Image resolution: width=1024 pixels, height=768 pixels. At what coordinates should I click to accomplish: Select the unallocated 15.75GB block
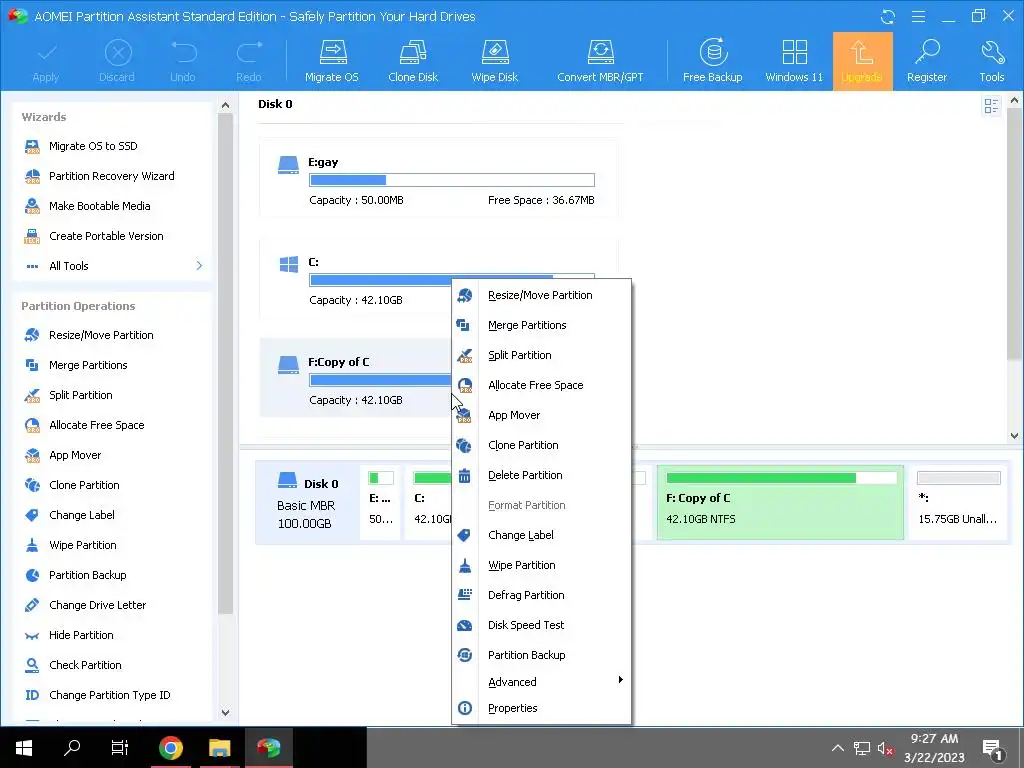coord(958,503)
